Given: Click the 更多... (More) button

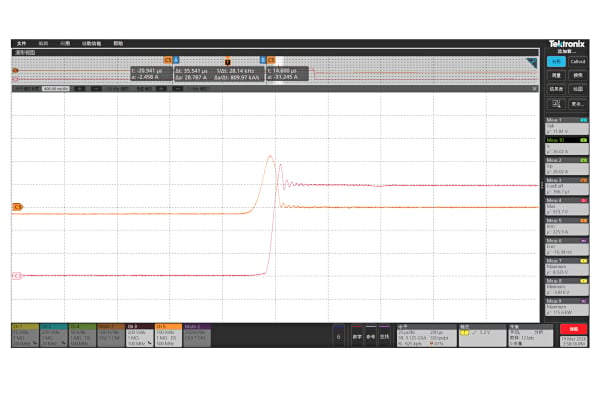Looking at the screenshot, I should click(x=578, y=104).
